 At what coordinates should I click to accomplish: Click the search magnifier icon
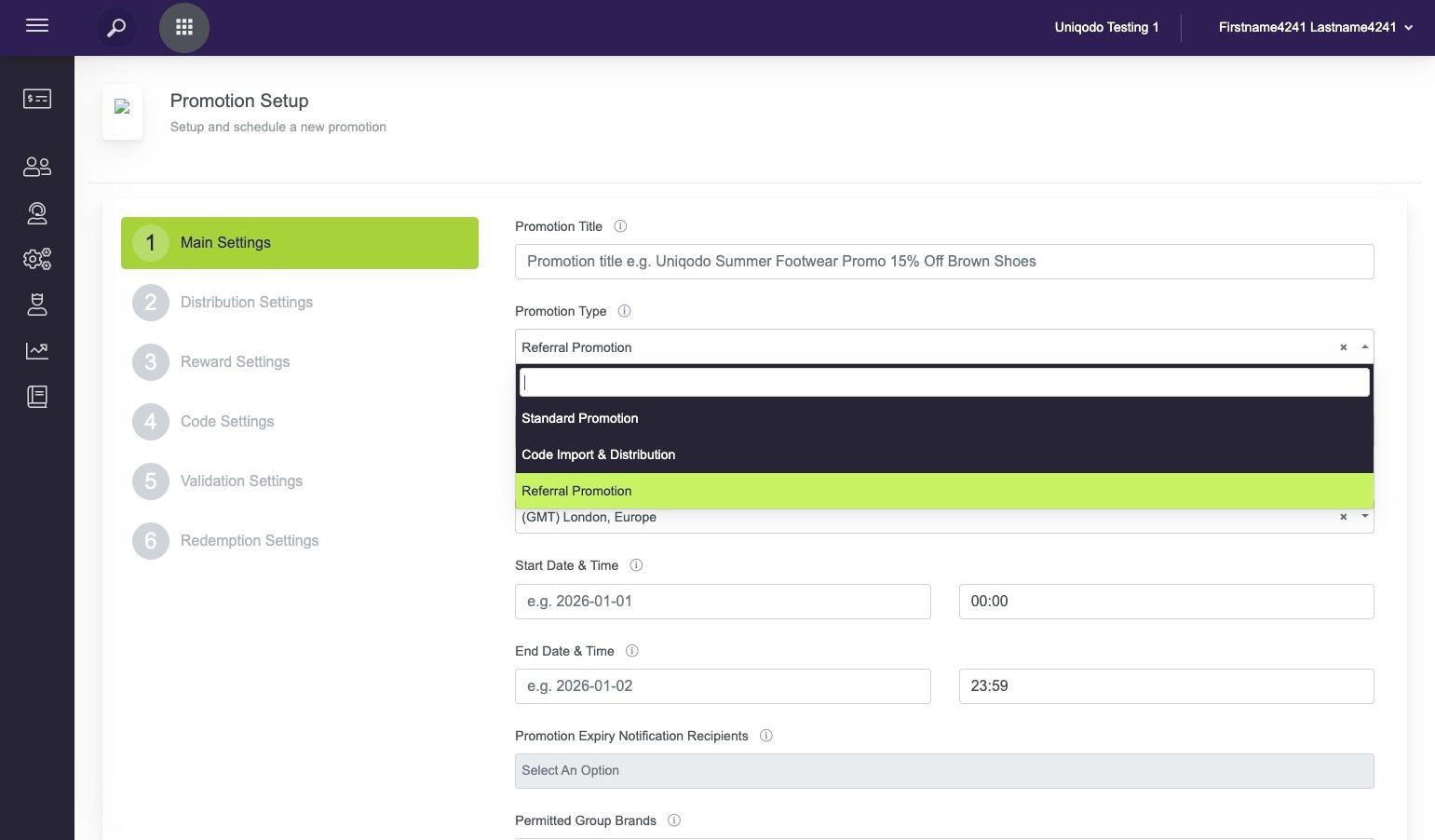[116, 28]
